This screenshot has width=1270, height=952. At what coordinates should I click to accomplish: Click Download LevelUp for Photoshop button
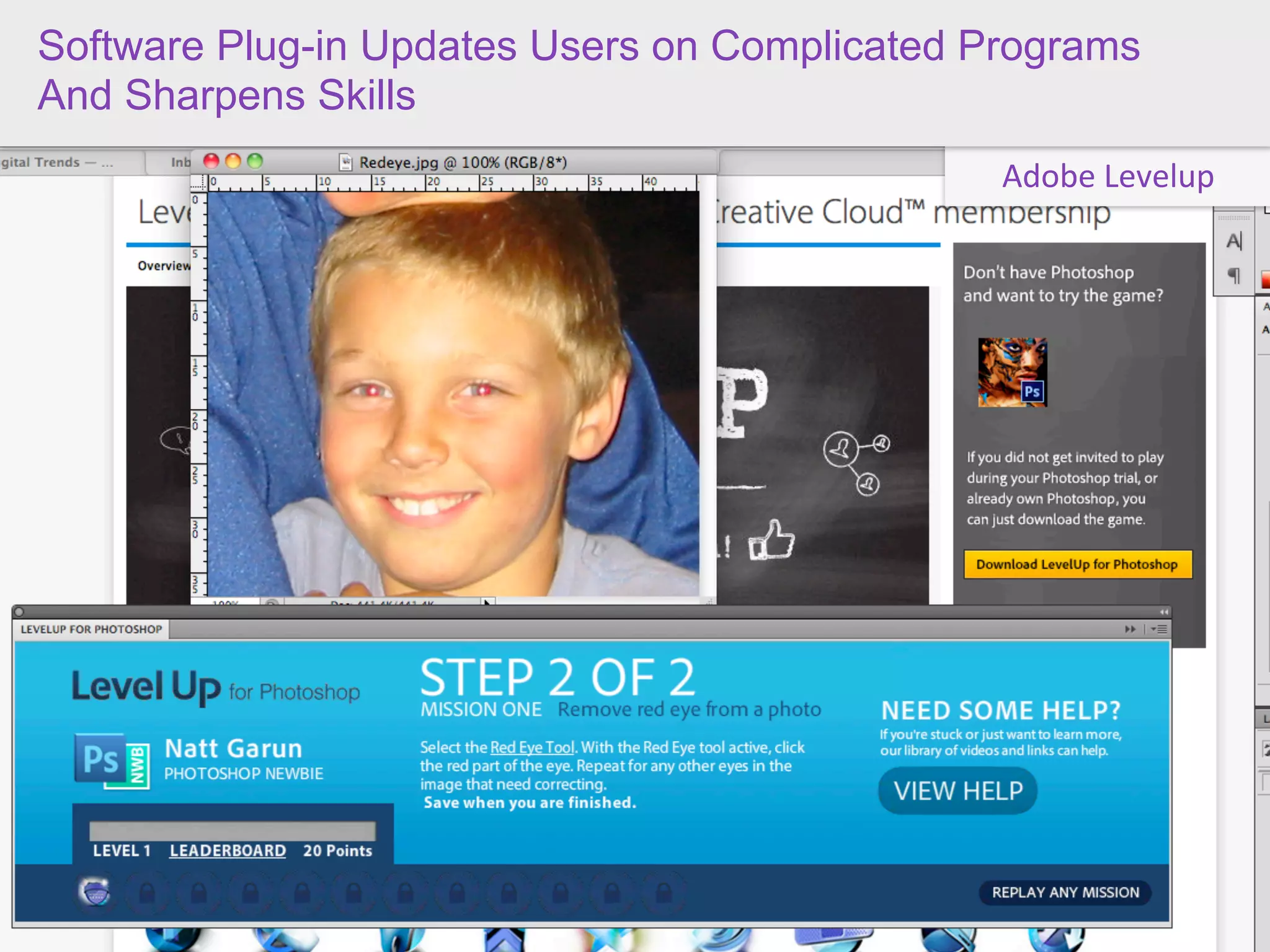coord(1077,564)
